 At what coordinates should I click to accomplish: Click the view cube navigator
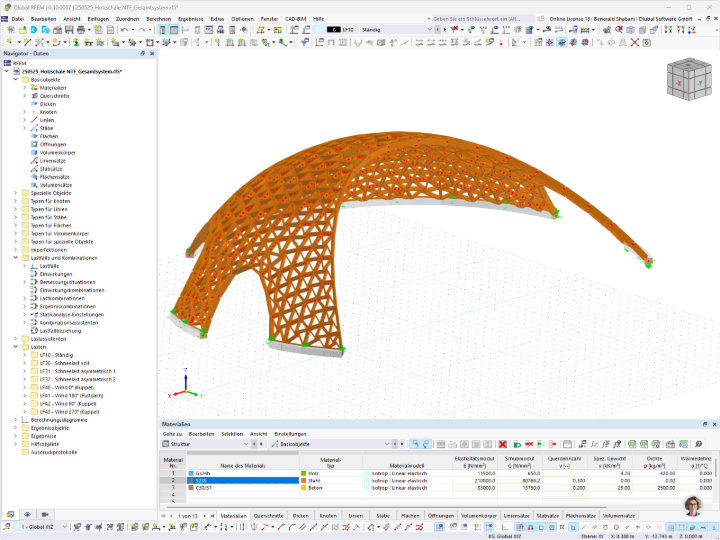click(689, 79)
